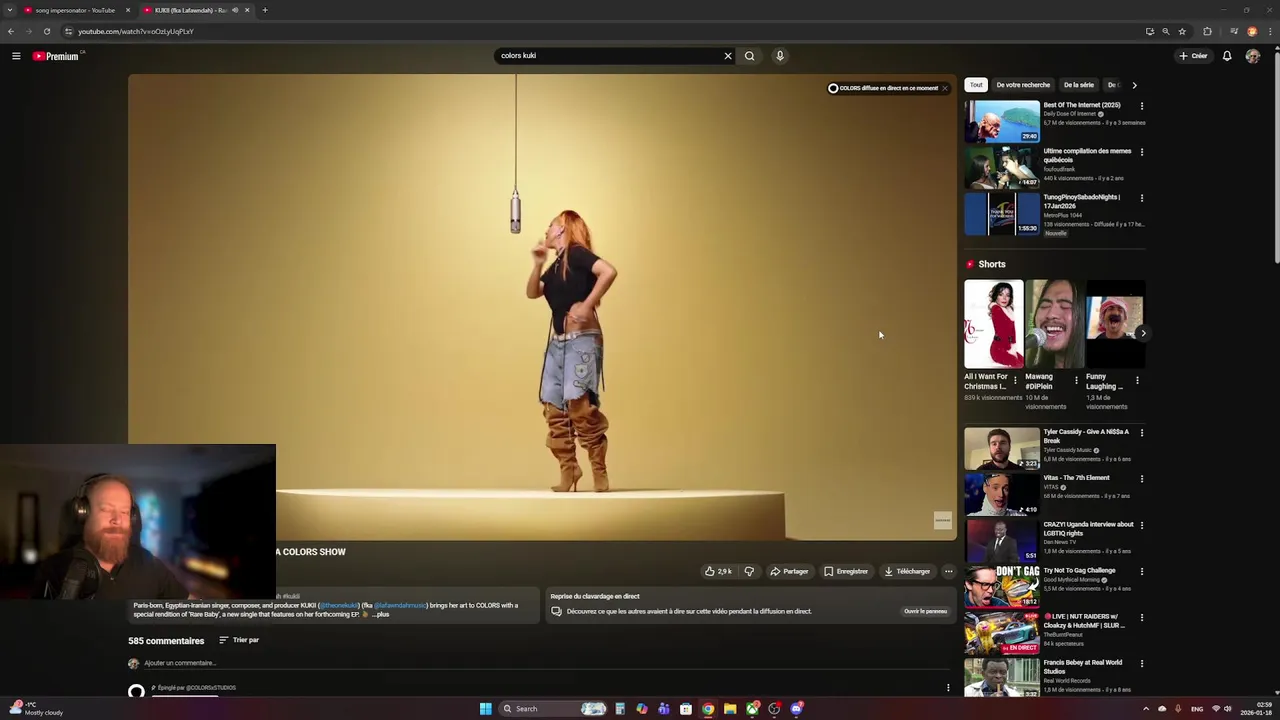Open the Mawang #DIPlein short
1280x720 pixels.
point(1054,324)
